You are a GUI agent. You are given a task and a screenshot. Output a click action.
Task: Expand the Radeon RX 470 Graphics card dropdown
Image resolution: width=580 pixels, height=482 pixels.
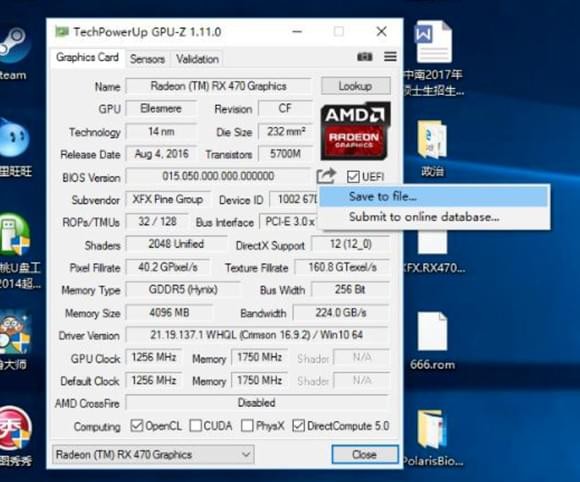(153, 454)
